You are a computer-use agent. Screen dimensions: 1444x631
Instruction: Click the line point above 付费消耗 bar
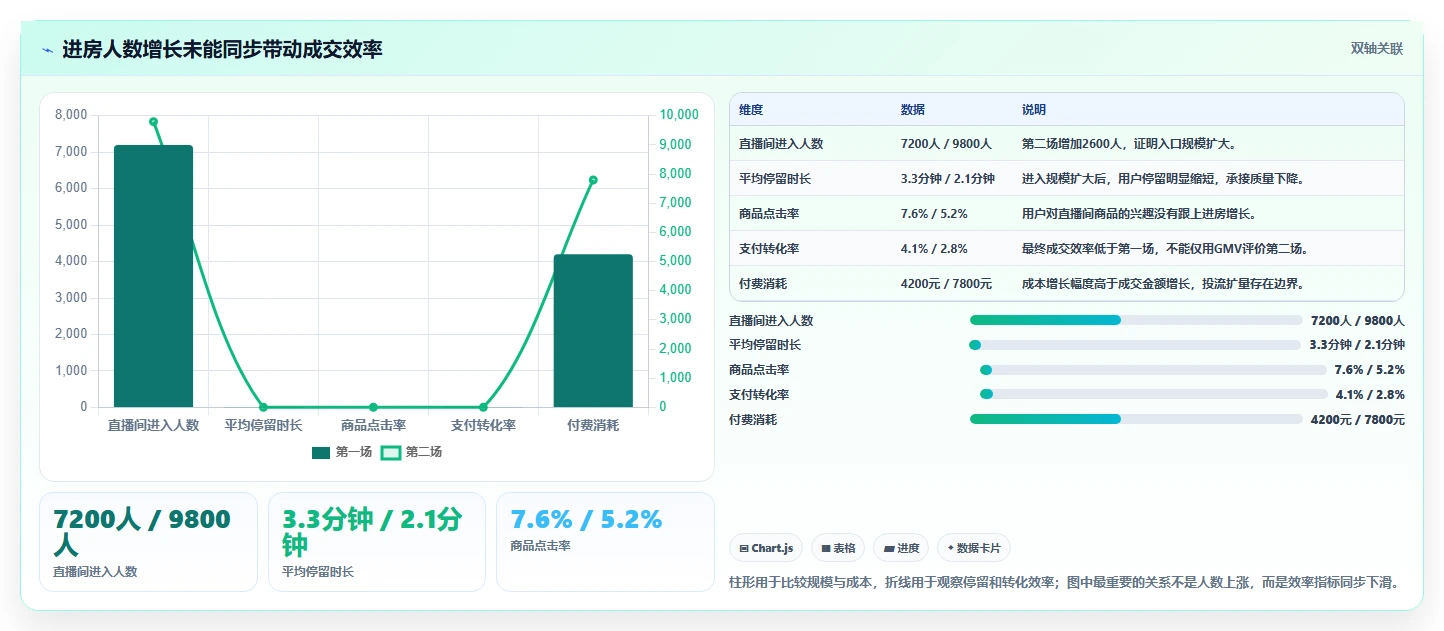click(x=593, y=180)
